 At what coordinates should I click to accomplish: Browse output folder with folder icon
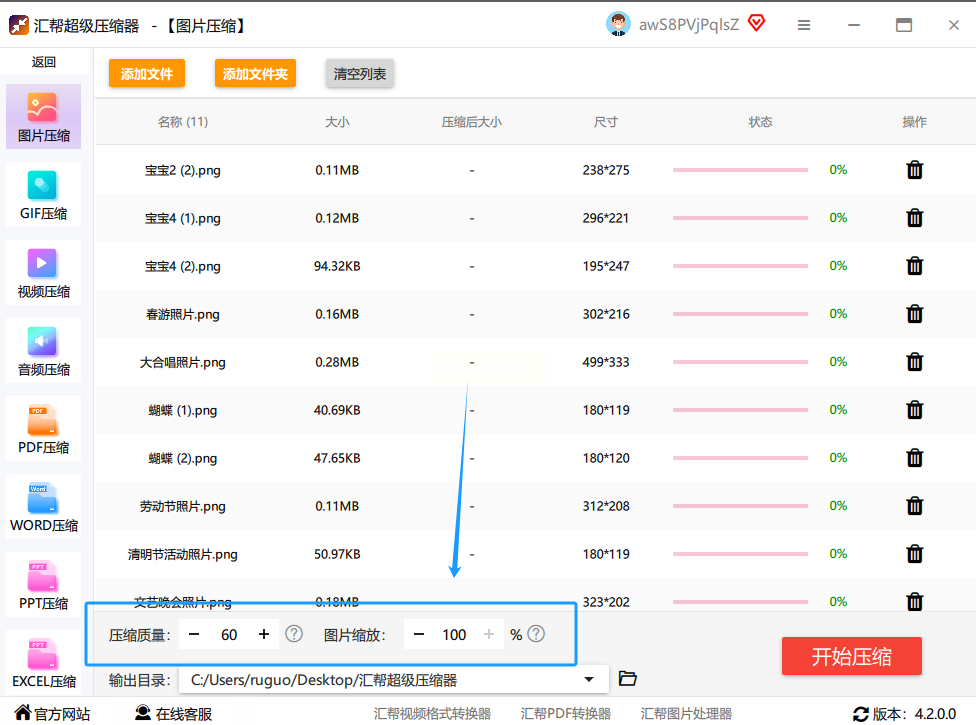tap(628, 679)
